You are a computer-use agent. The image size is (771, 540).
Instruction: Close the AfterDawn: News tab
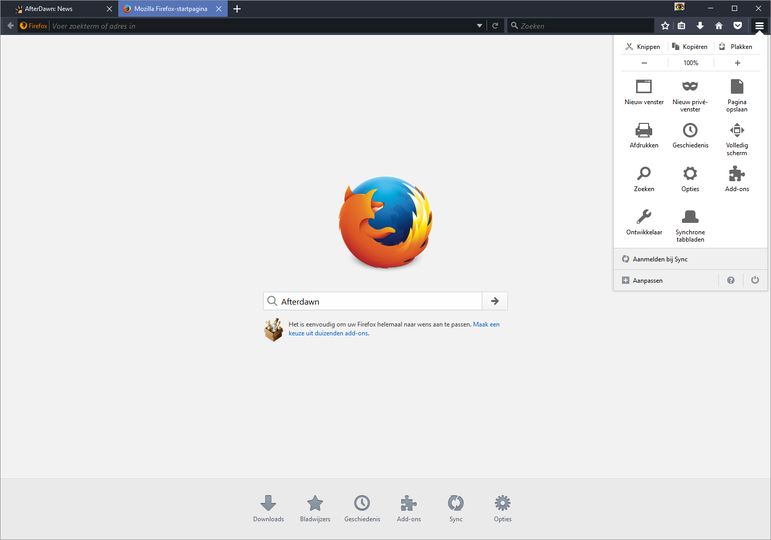click(x=109, y=9)
